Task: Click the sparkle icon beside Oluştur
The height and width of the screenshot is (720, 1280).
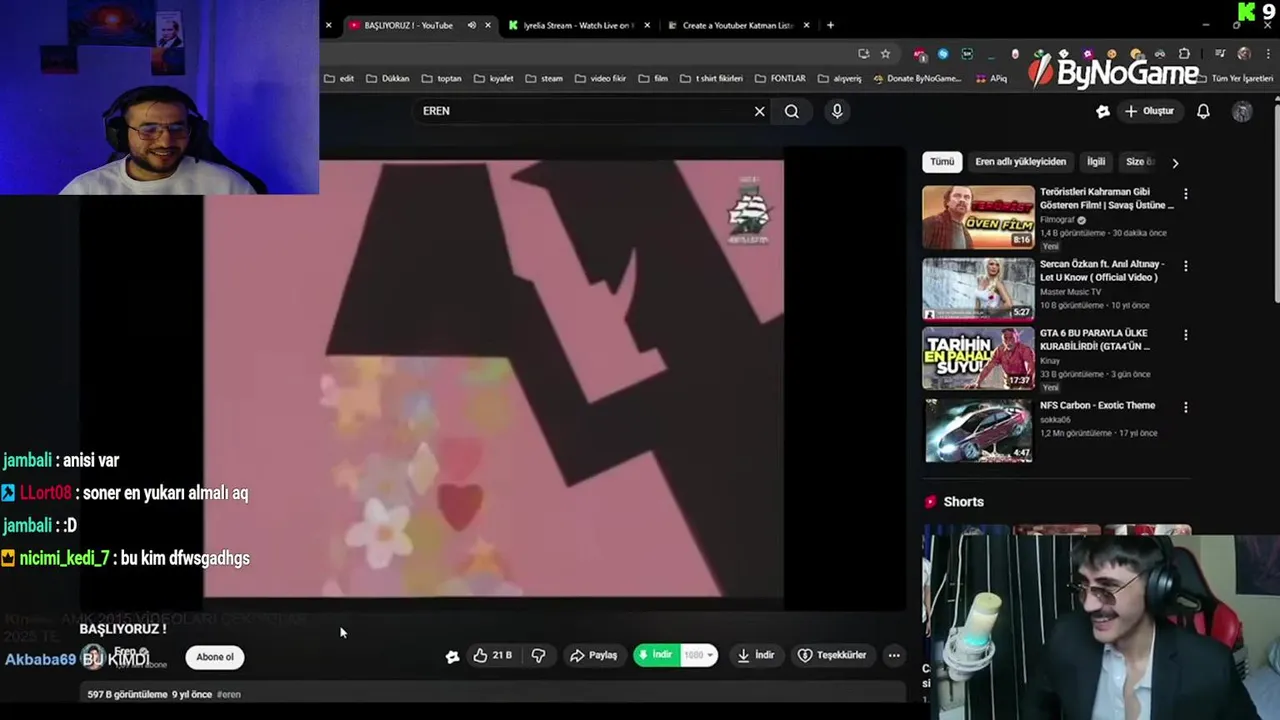Action: [1102, 111]
